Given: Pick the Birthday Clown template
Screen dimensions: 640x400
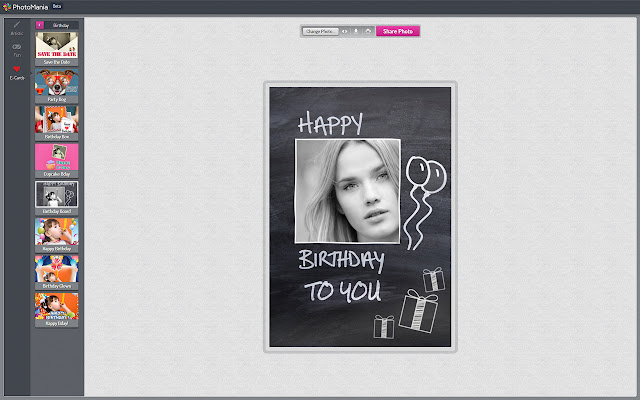Looking at the screenshot, I should pos(57,270).
